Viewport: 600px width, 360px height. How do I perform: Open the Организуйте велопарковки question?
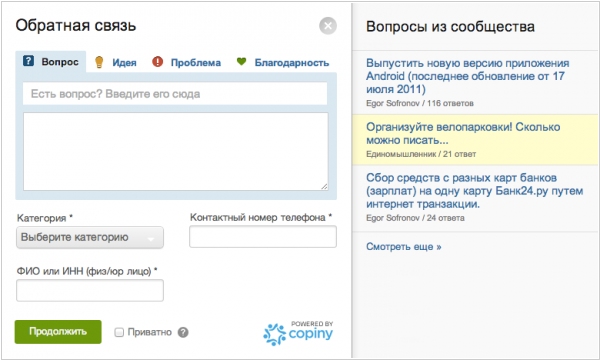(463, 134)
